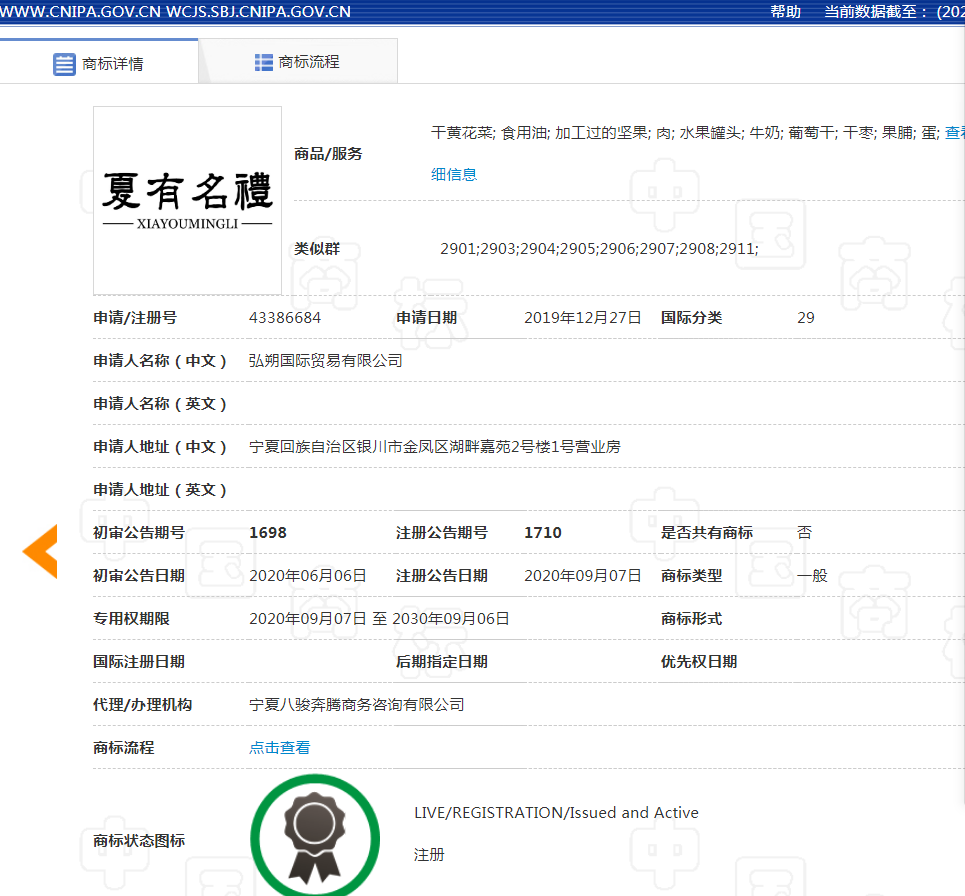Screen dimensions: 965x896
Task: Select registration announcement date 2020年09月07日
Action: coord(583,576)
